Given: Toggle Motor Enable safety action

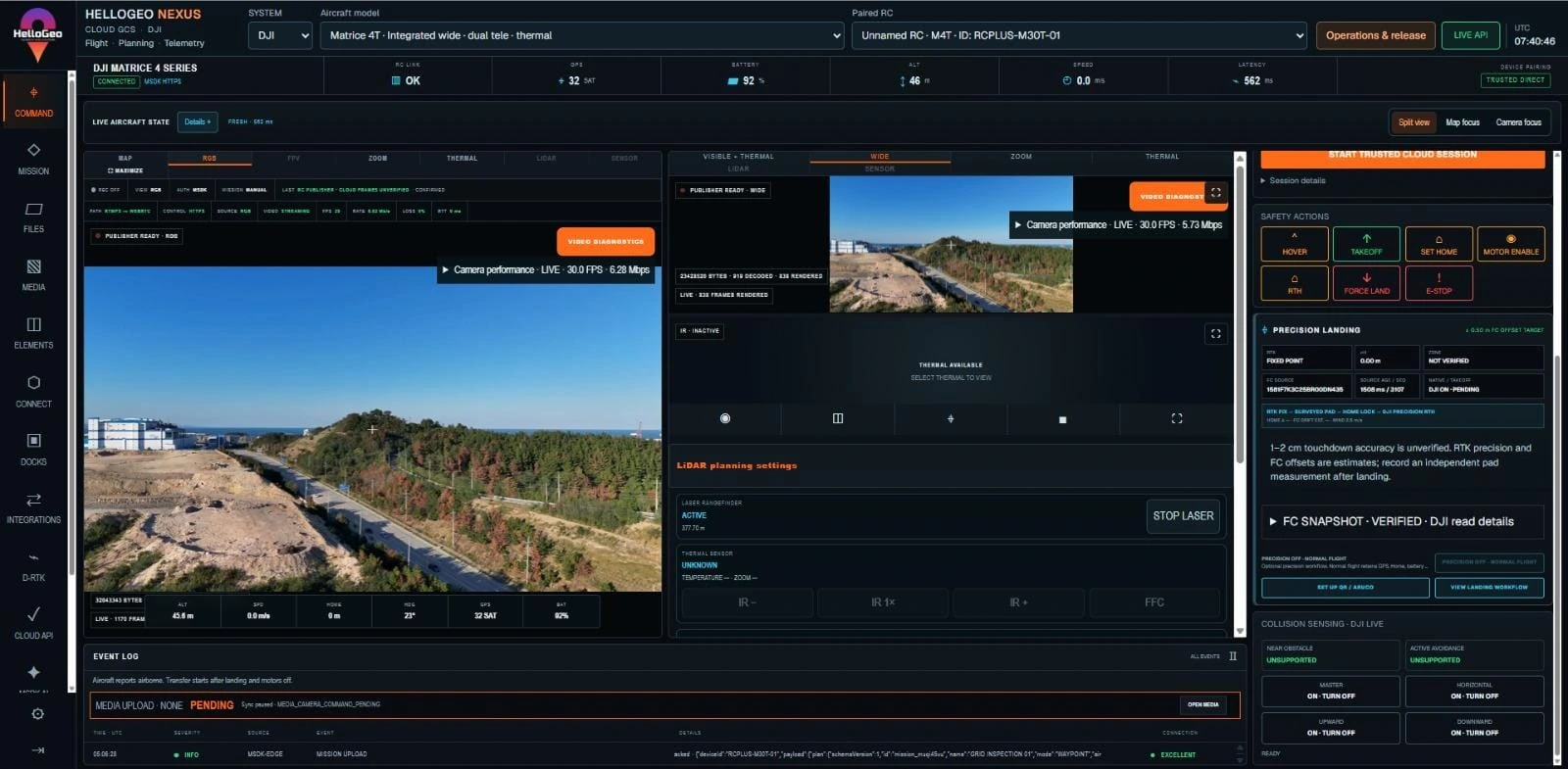Looking at the screenshot, I should 1511,244.
